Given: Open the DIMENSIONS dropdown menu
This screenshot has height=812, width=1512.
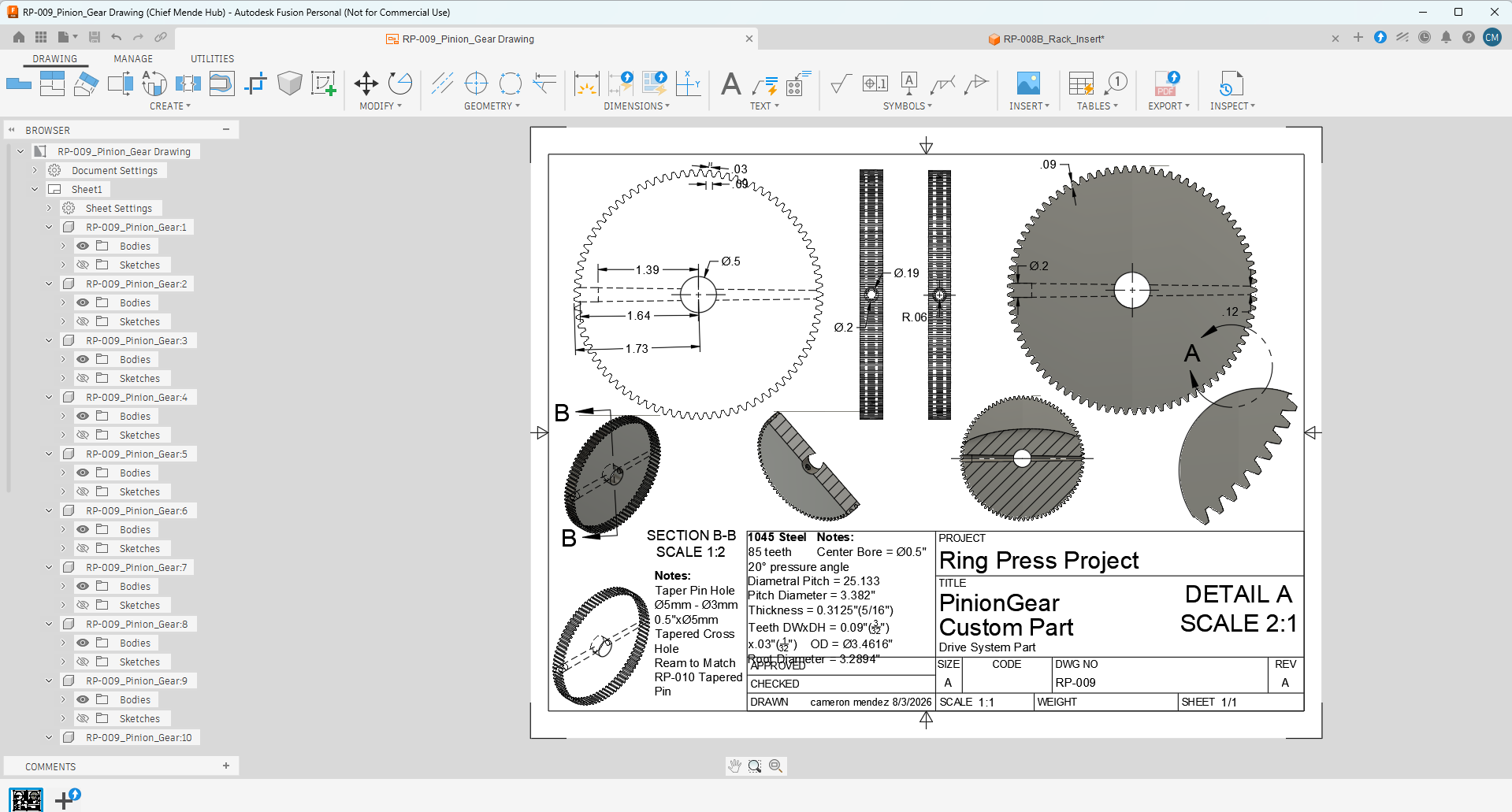Looking at the screenshot, I should tap(637, 106).
